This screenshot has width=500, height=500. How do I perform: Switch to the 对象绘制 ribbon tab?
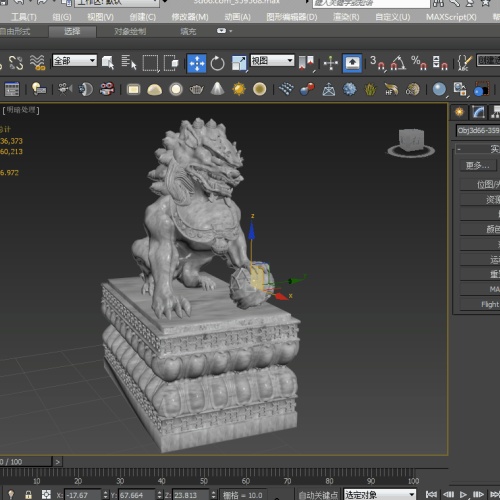coord(130,32)
